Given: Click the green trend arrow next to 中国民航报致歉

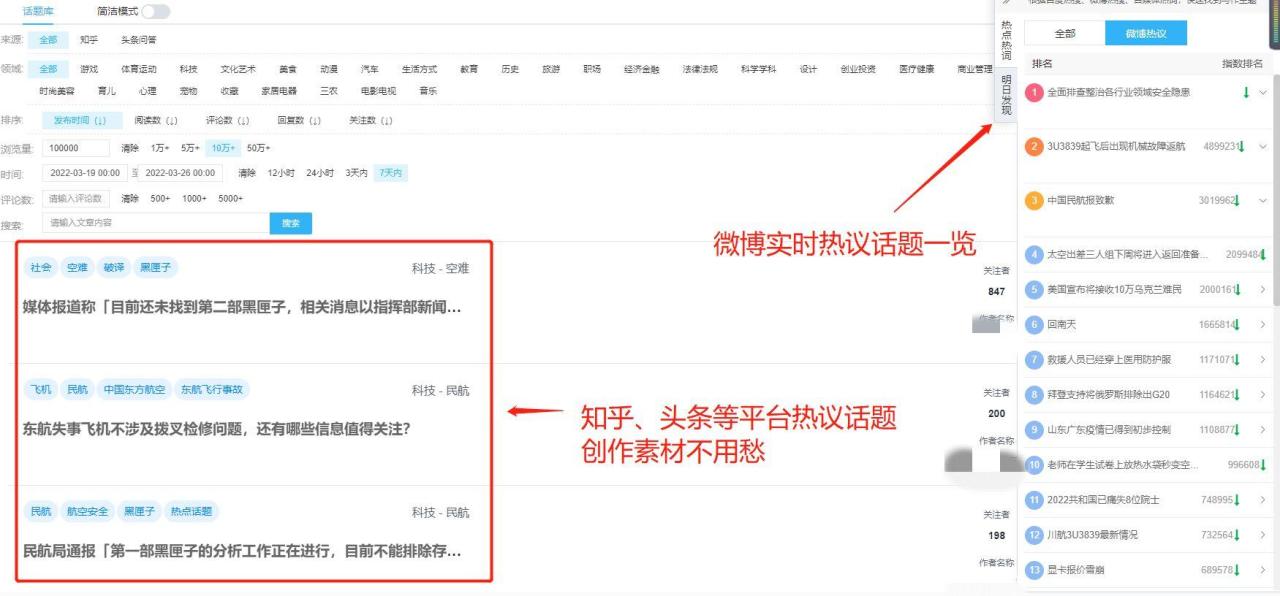Looking at the screenshot, I should point(1237,200).
